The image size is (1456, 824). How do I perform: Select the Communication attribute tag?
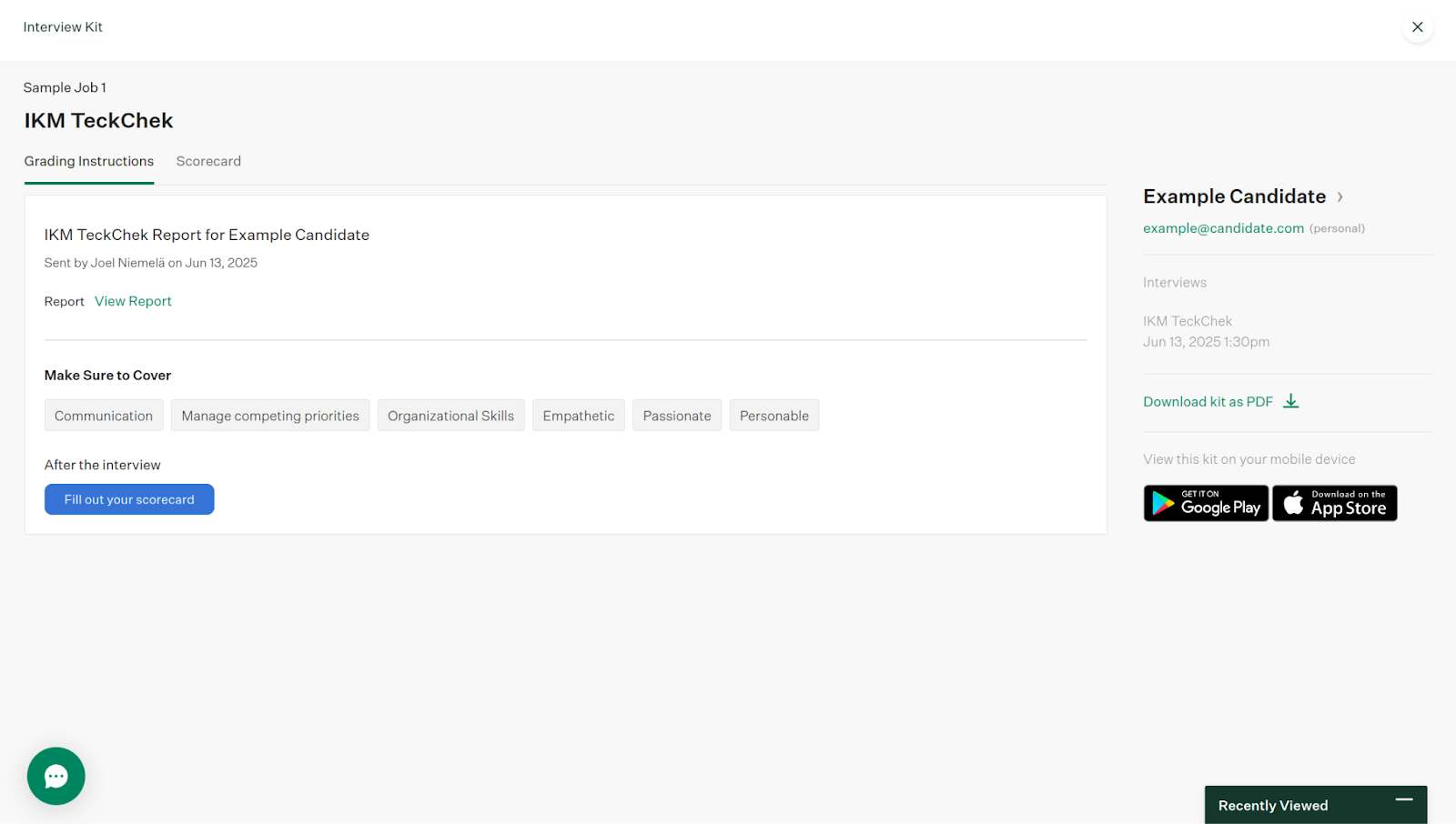point(104,416)
